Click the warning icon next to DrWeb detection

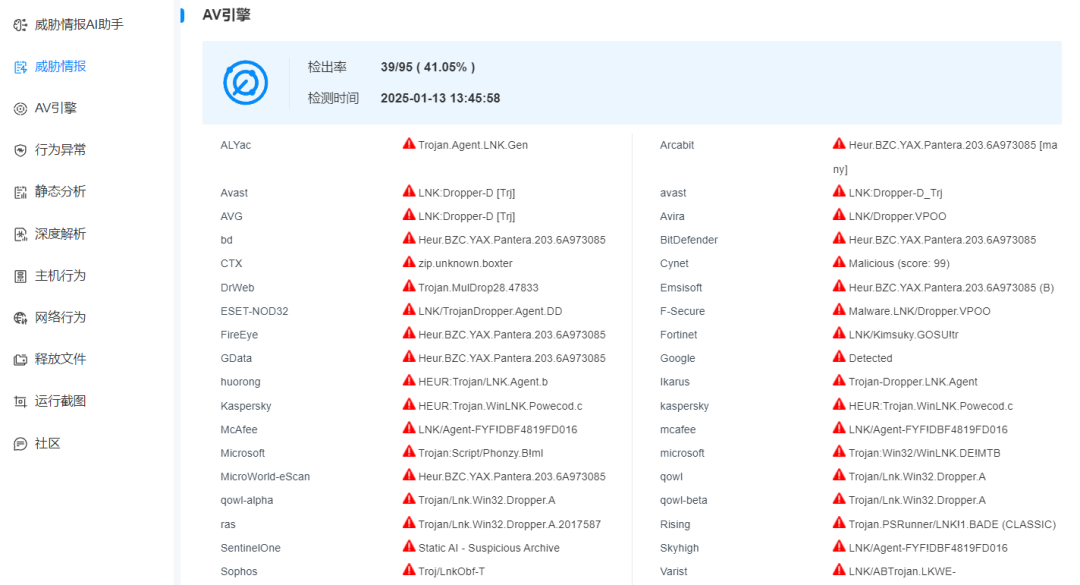[409, 286]
